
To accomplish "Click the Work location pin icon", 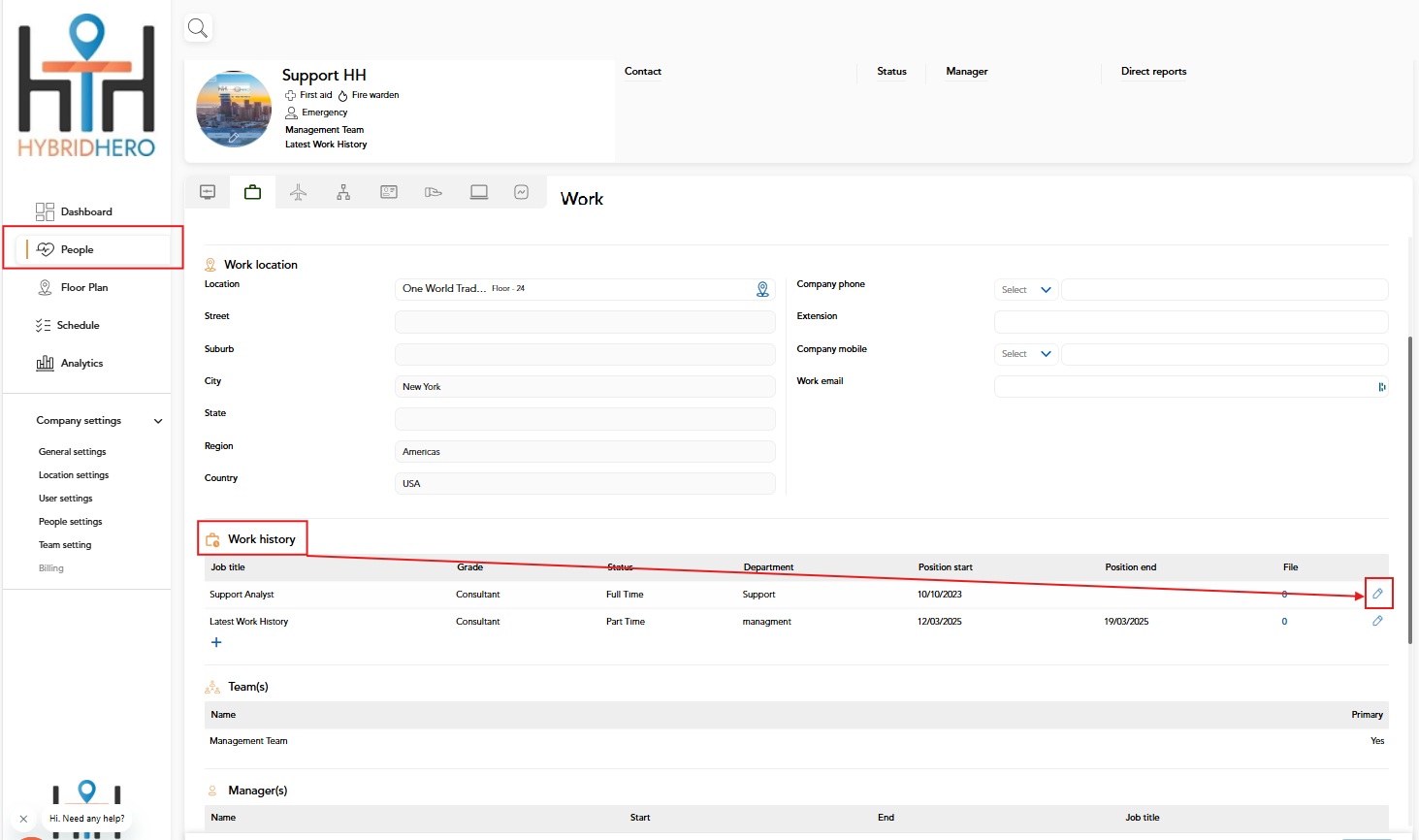I will (x=210, y=264).
